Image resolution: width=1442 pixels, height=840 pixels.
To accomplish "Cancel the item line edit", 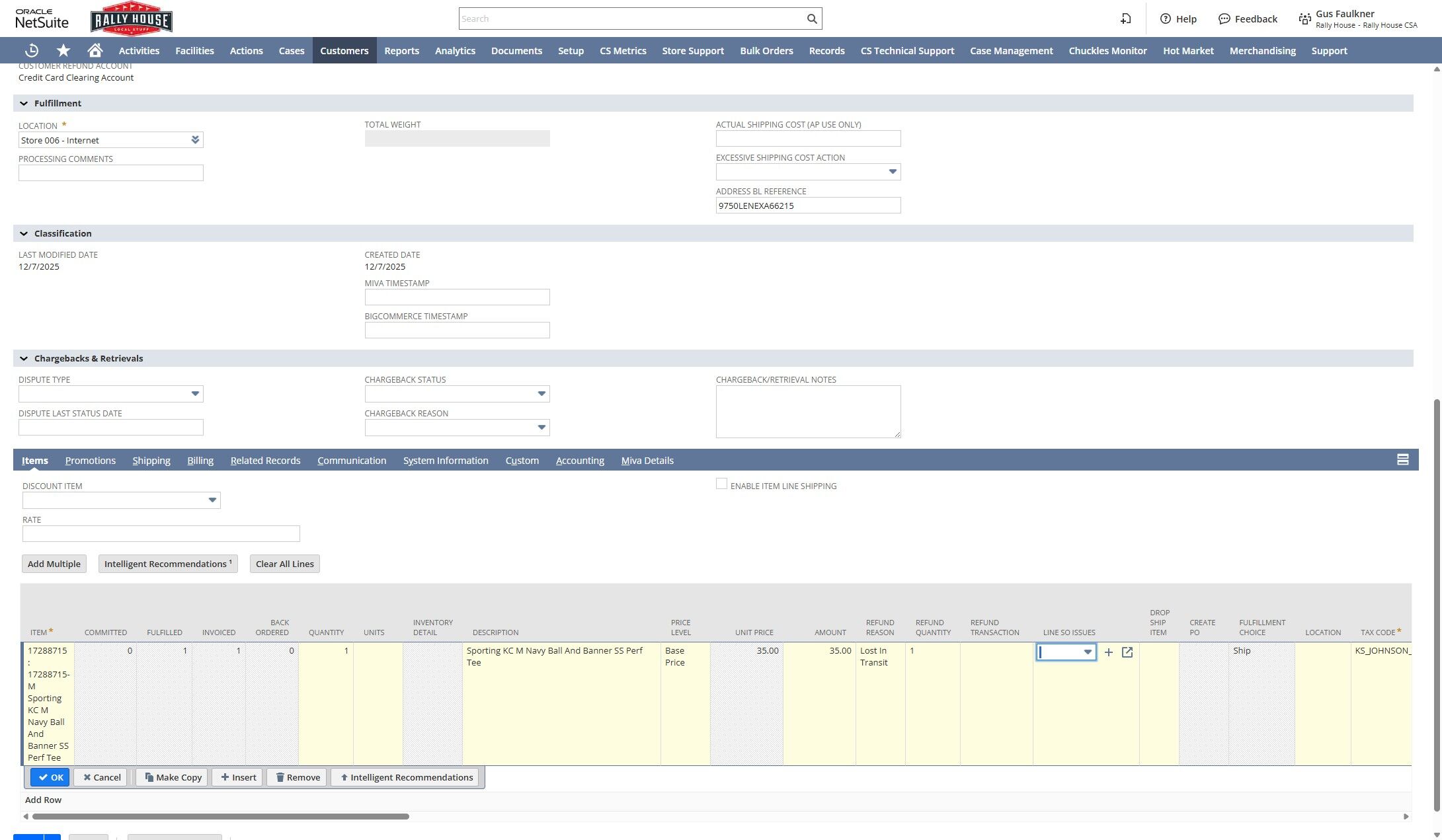I will [x=101, y=777].
